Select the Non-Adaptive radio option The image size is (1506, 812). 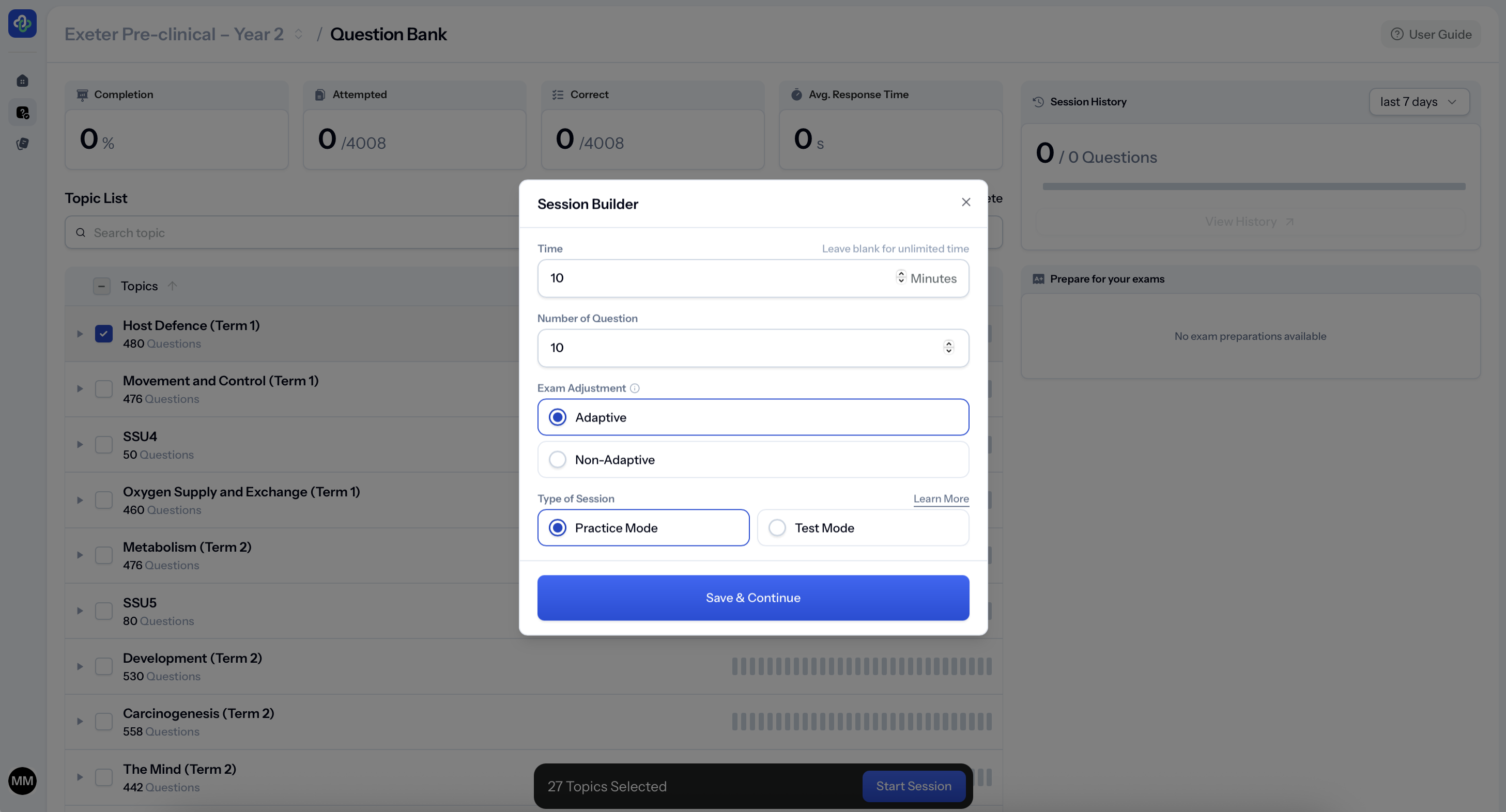click(x=558, y=460)
